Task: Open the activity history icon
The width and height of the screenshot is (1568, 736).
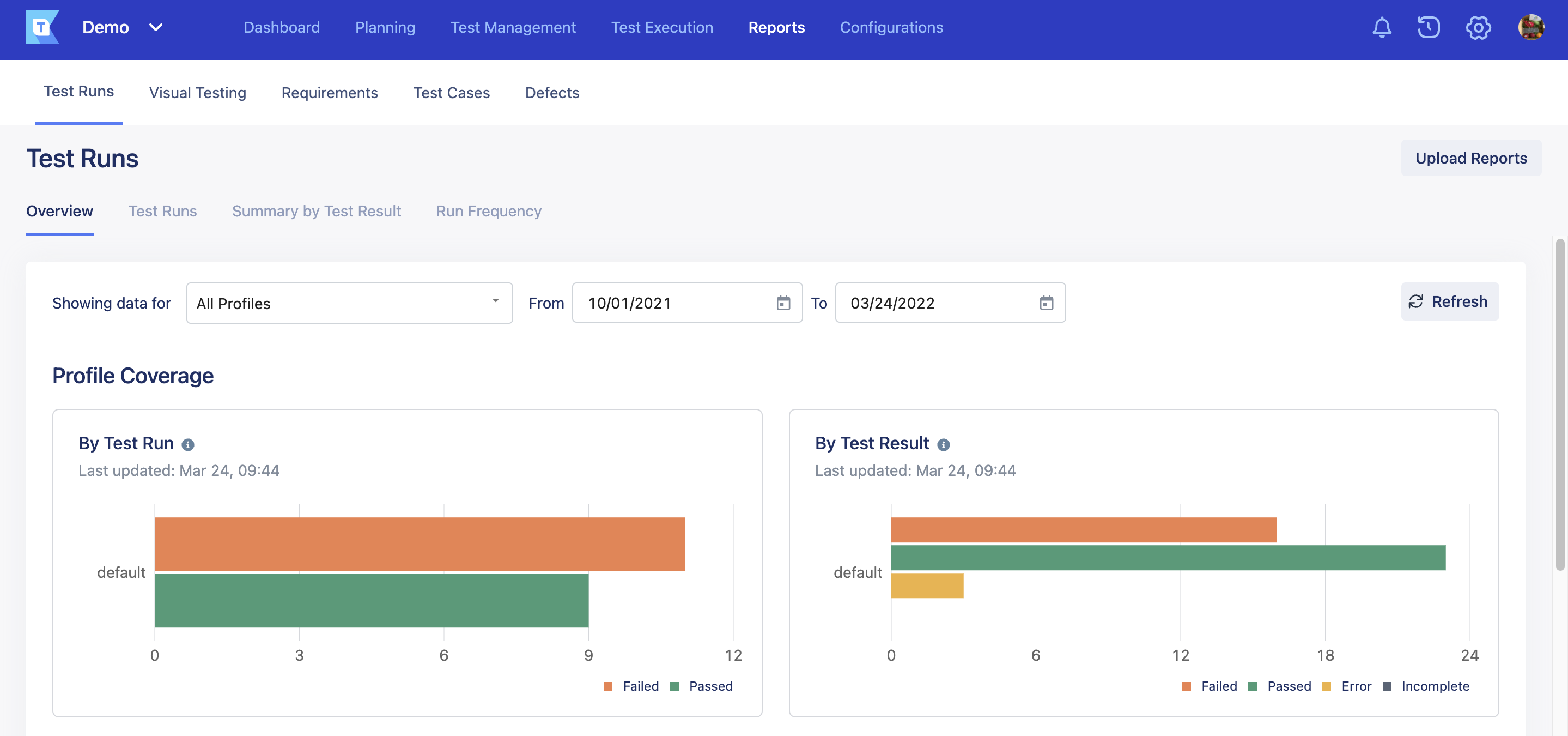Action: coord(1429,27)
